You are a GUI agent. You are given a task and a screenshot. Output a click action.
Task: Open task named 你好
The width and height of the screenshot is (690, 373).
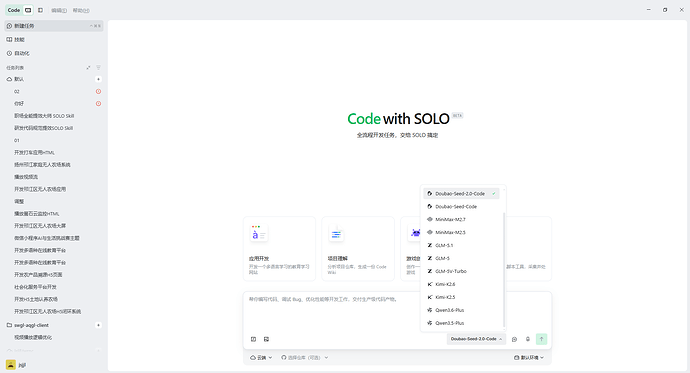click(19, 104)
